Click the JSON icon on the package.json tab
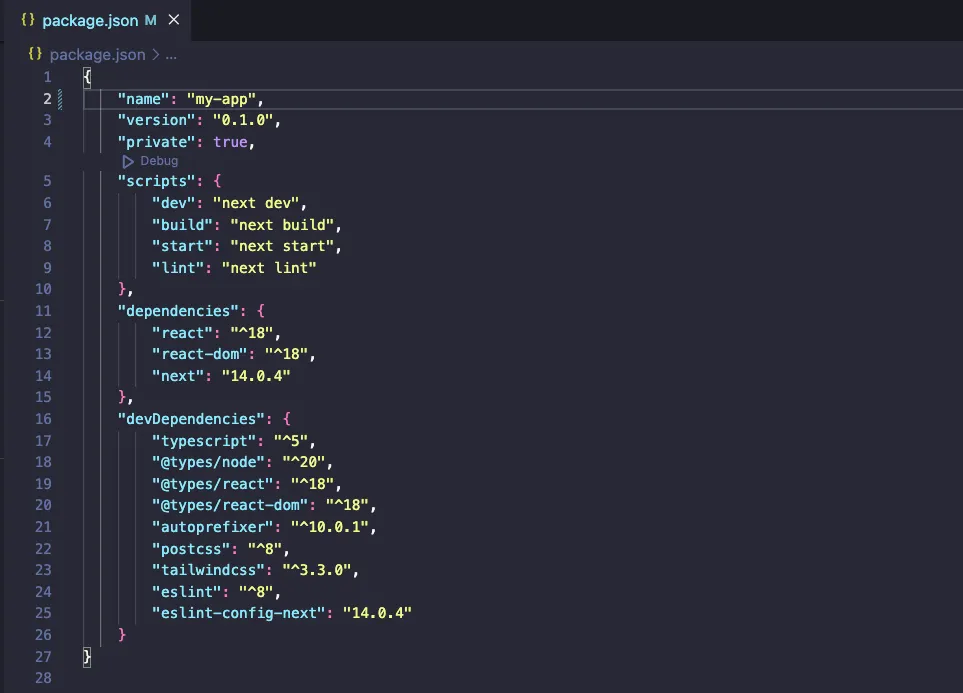This screenshot has height=693, width=963. pos(30,19)
